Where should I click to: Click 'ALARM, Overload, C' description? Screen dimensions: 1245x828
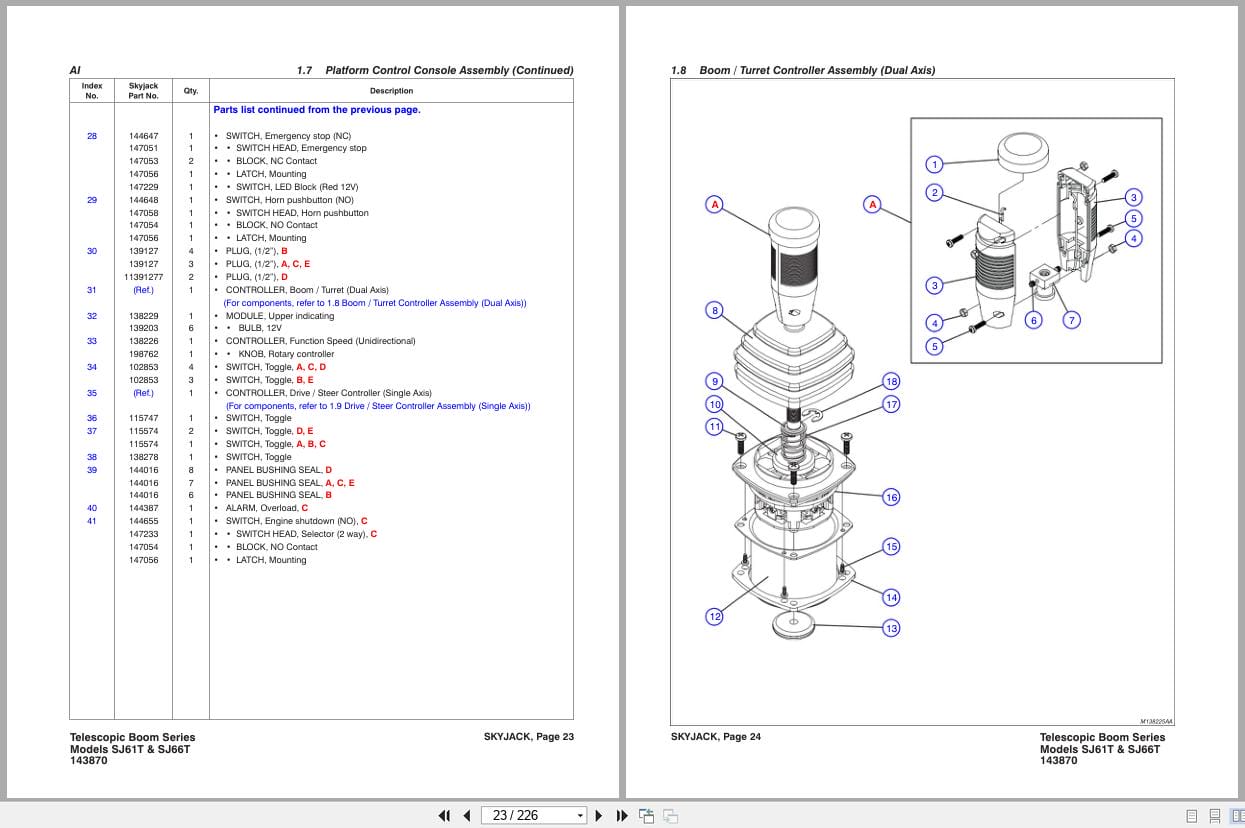point(267,508)
